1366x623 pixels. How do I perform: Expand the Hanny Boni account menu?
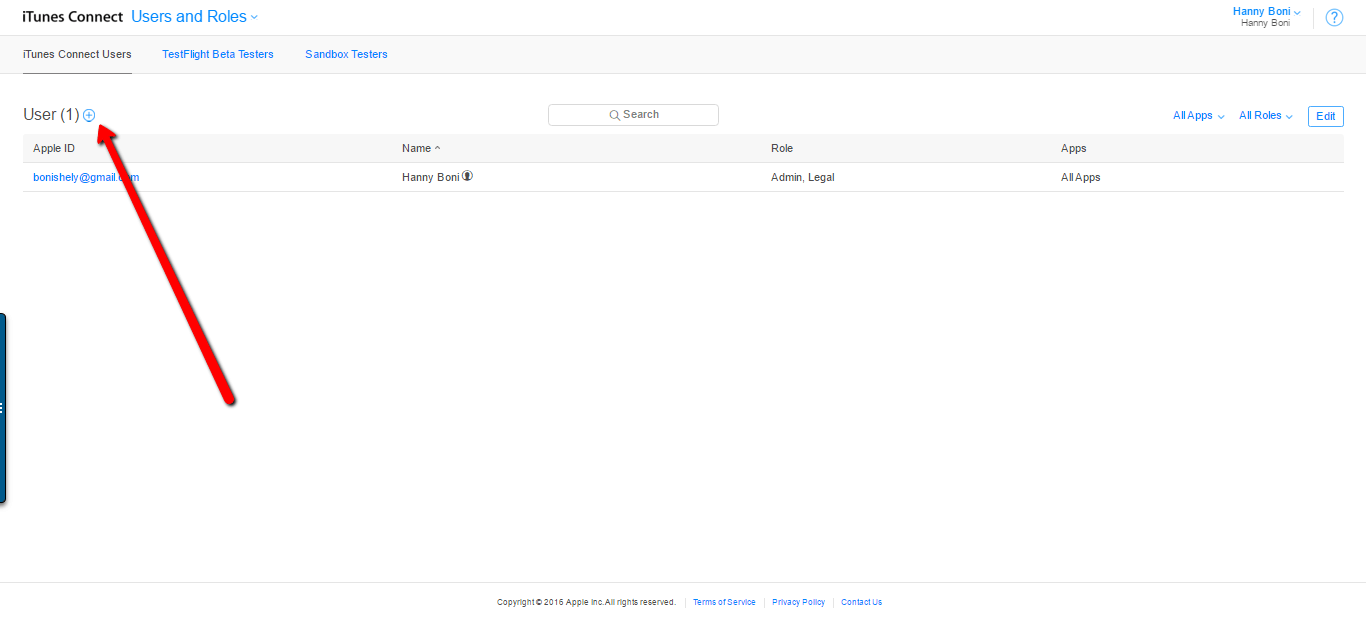1266,12
